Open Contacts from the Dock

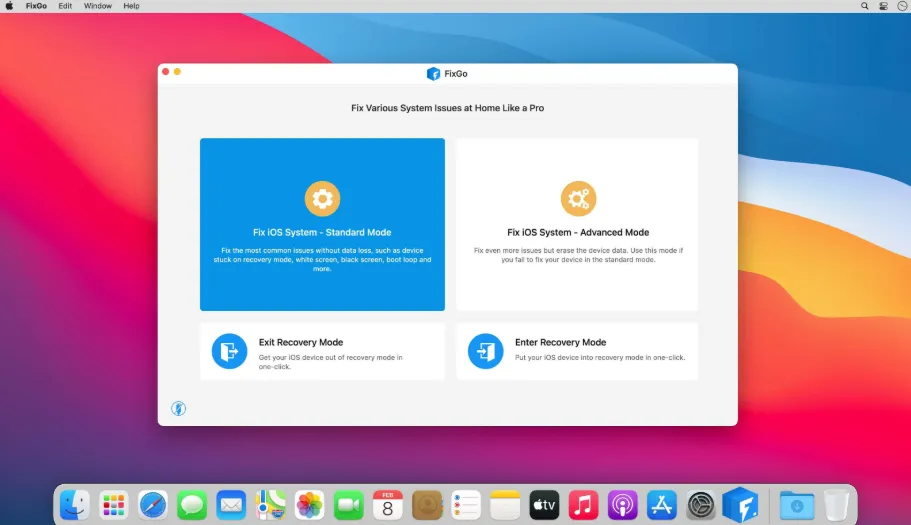(427, 505)
